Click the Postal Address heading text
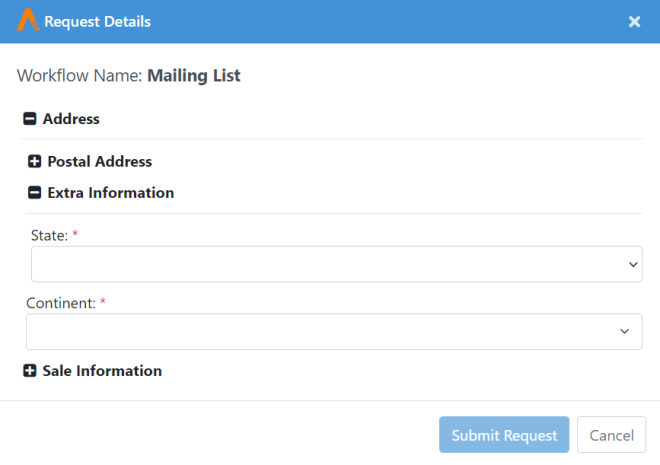660x465 pixels. coord(100,162)
